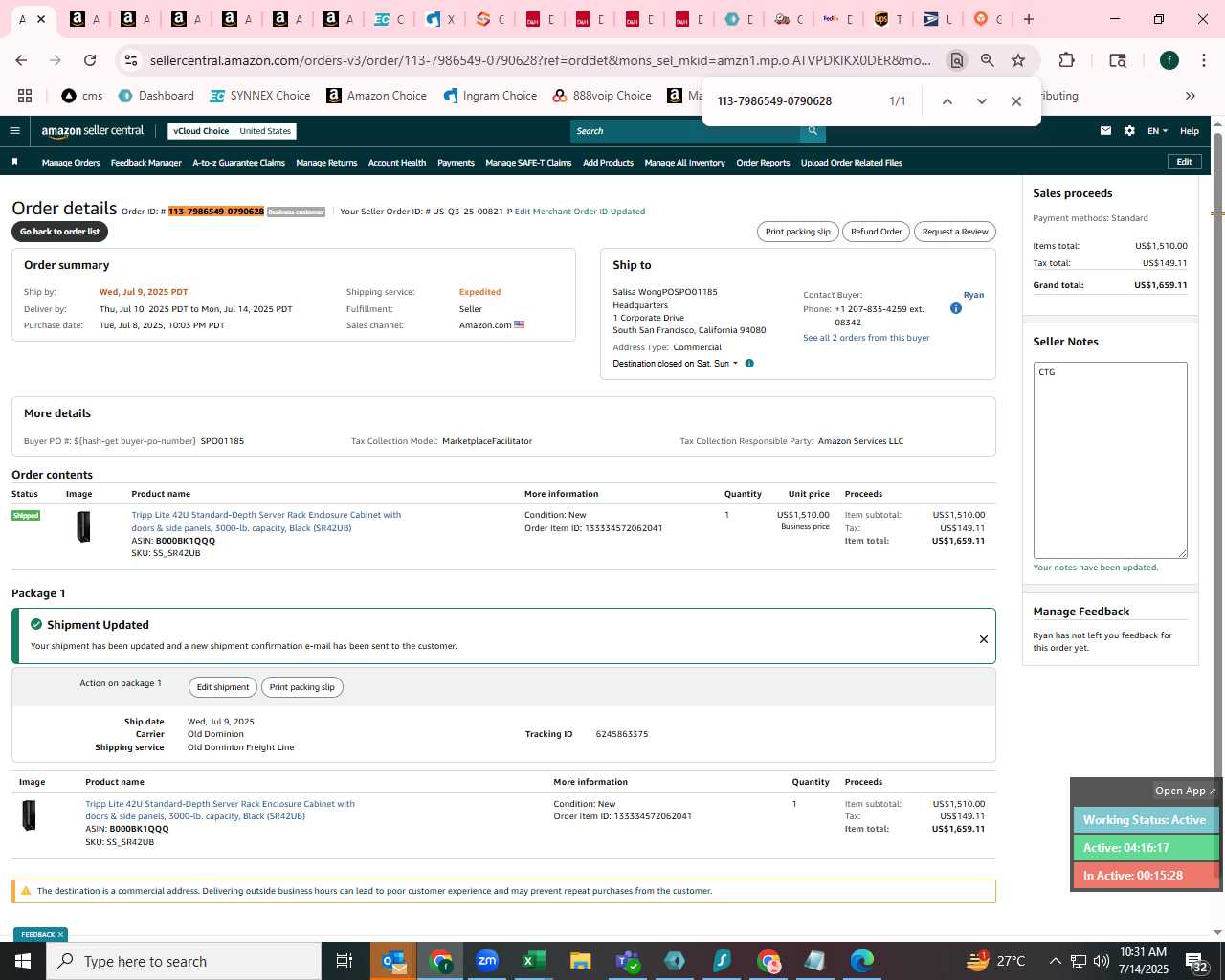Click Edit button in the navigation bar
Image resolution: width=1225 pixels, height=980 pixels.
click(x=1184, y=162)
